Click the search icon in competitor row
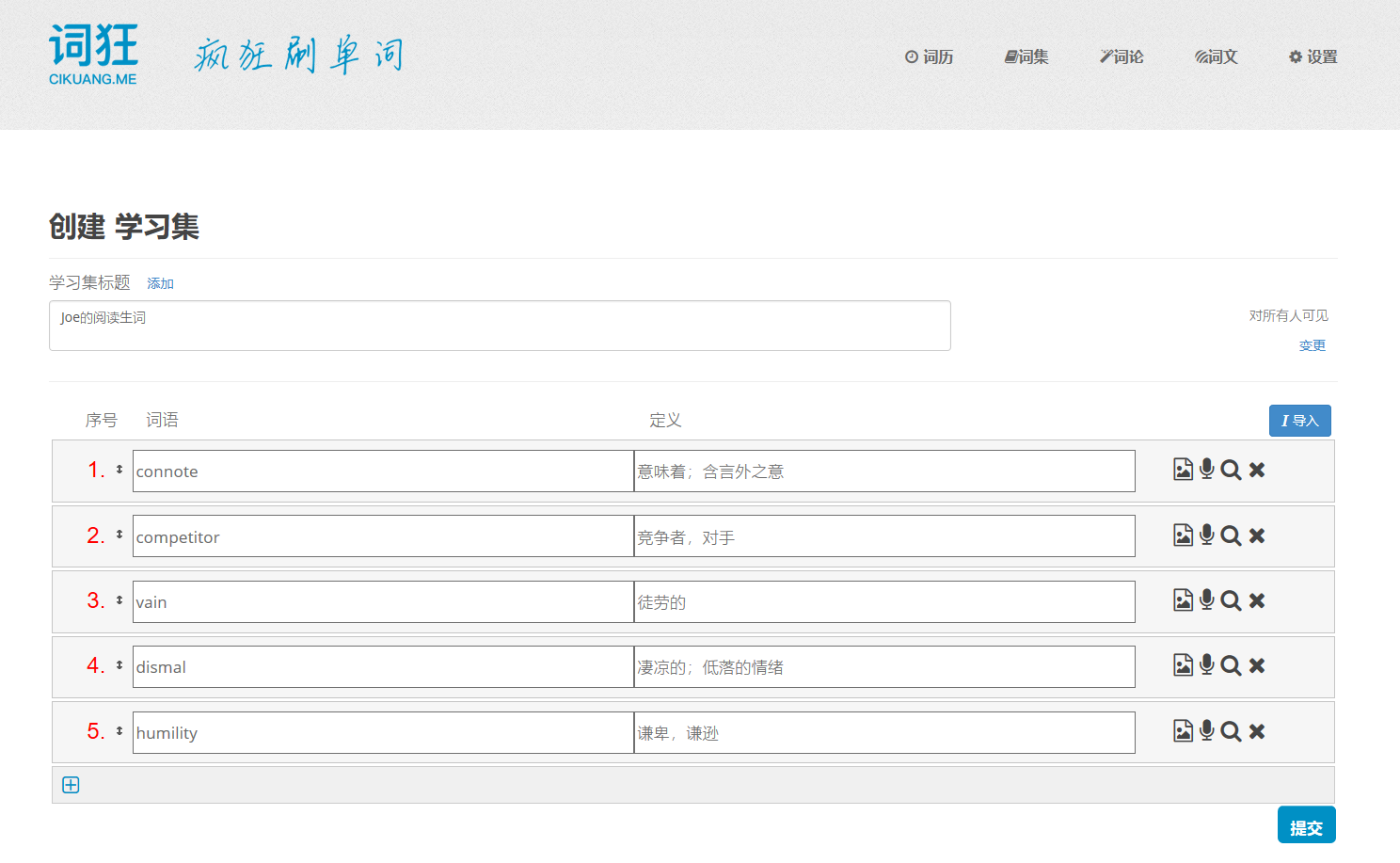Screen dimensions: 1400x863 [1231, 535]
